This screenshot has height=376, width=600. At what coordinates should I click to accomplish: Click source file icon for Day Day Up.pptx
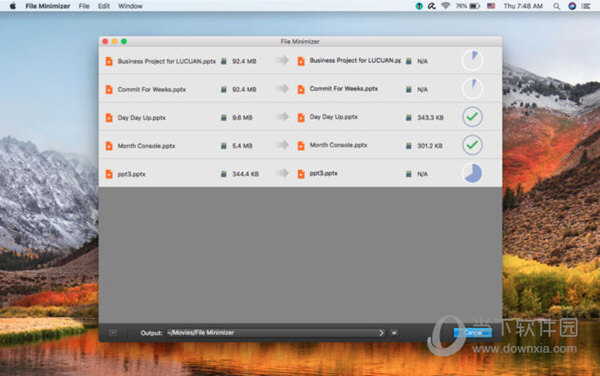109,118
